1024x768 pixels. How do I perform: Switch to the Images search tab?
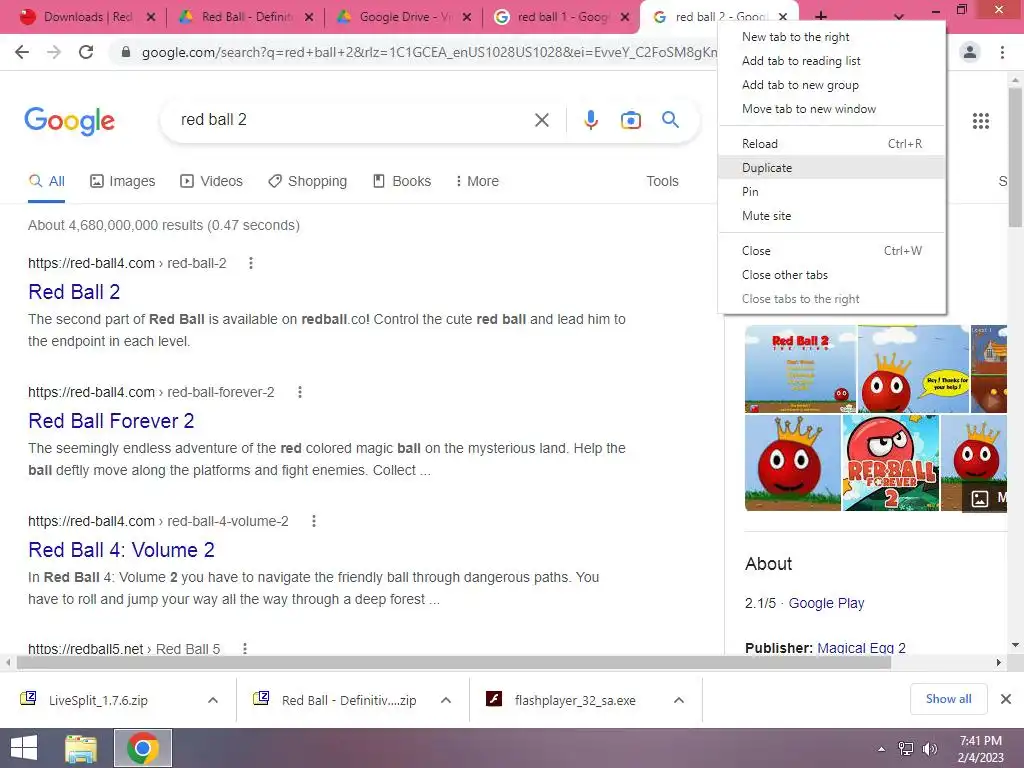(123, 182)
